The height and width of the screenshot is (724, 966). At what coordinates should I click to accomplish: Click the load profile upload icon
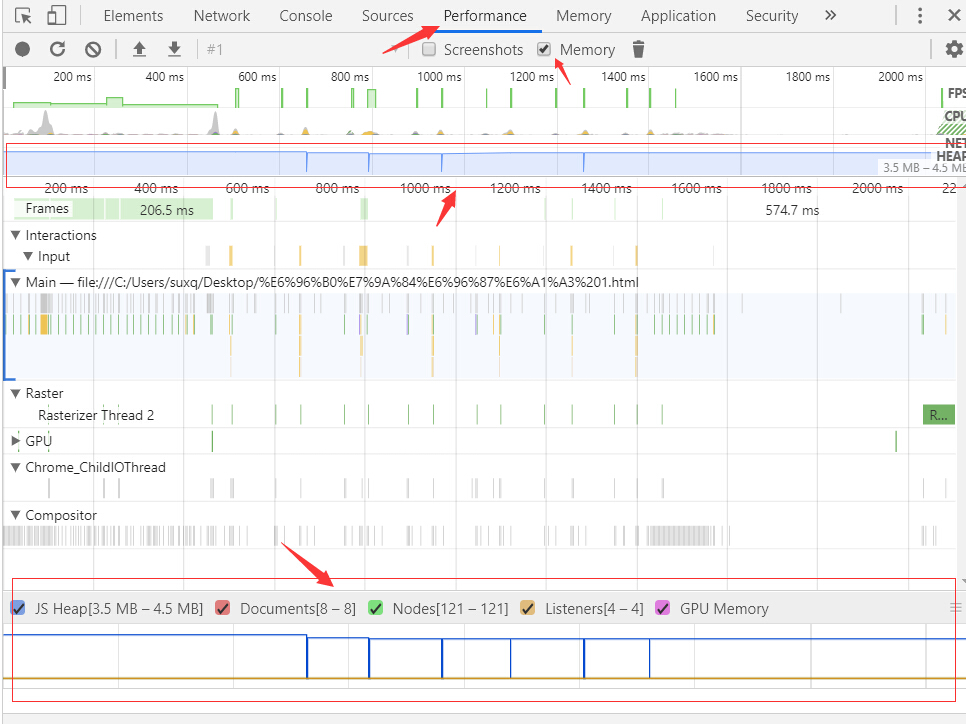139,49
